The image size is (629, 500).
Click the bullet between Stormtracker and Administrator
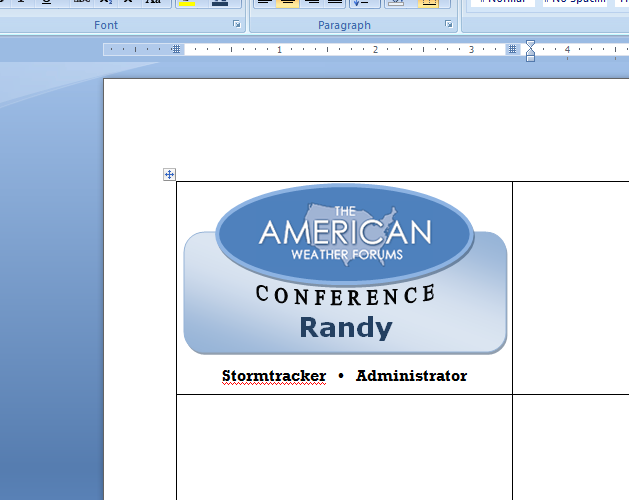[x=341, y=376]
